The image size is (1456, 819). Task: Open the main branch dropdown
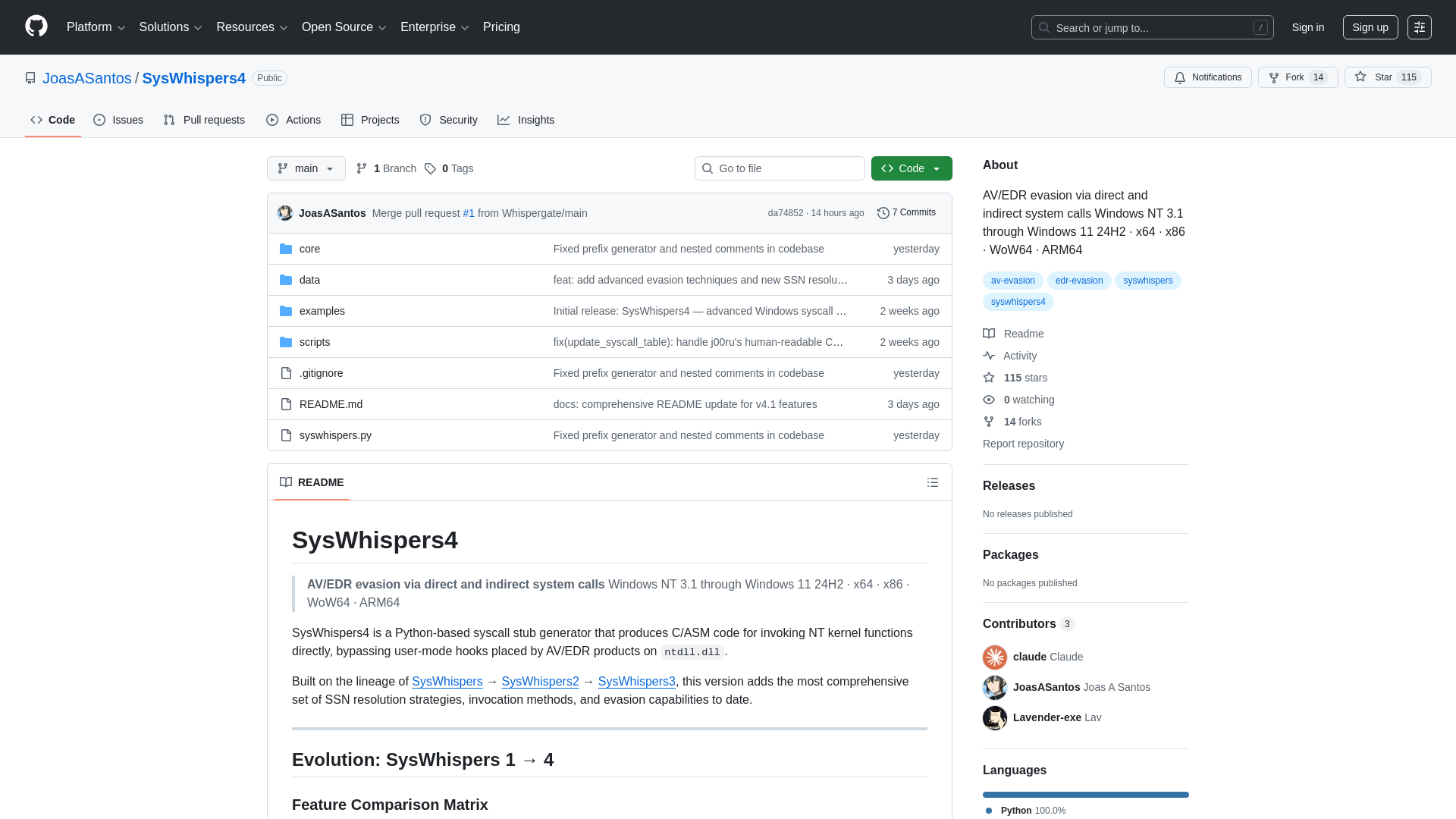(x=306, y=168)
